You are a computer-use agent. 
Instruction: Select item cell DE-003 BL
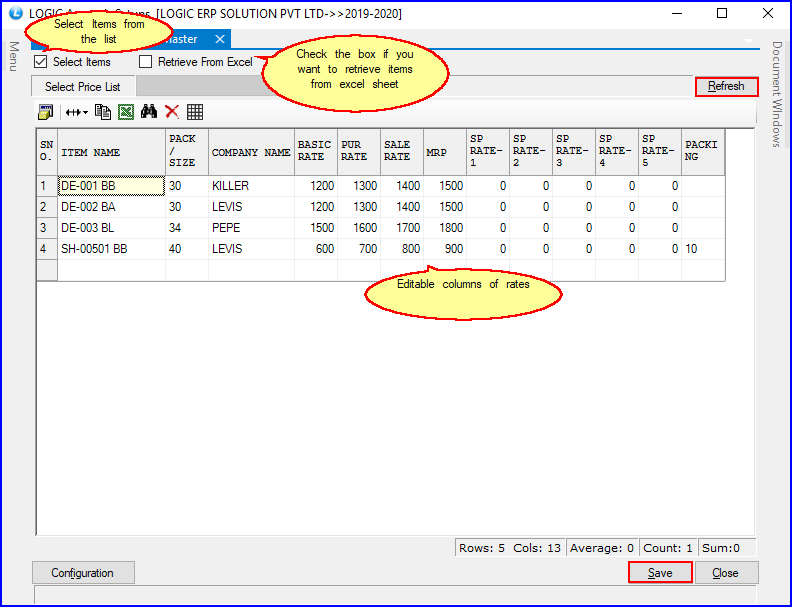click(111, 228)
